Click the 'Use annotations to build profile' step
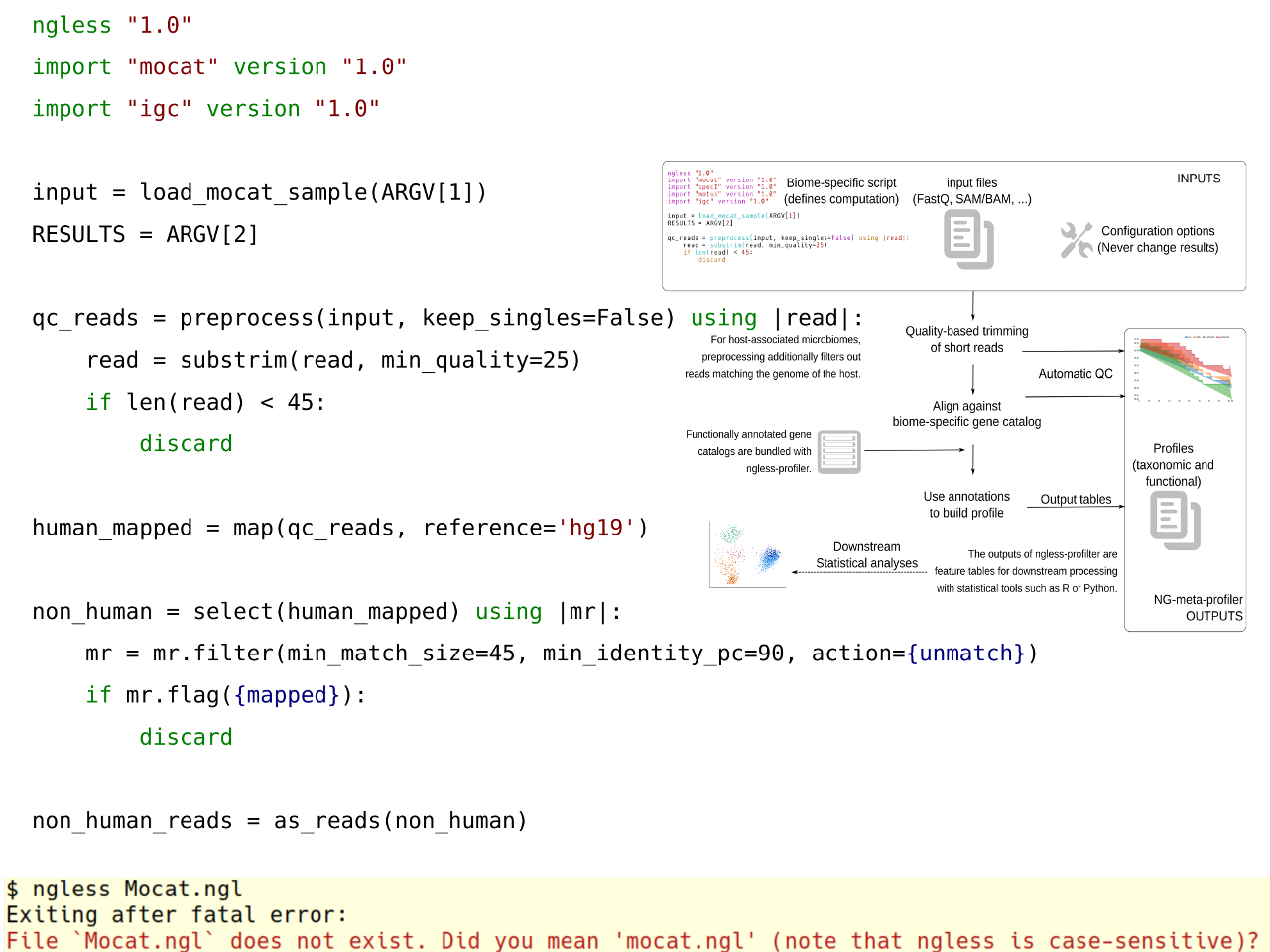 coord(965,505)
